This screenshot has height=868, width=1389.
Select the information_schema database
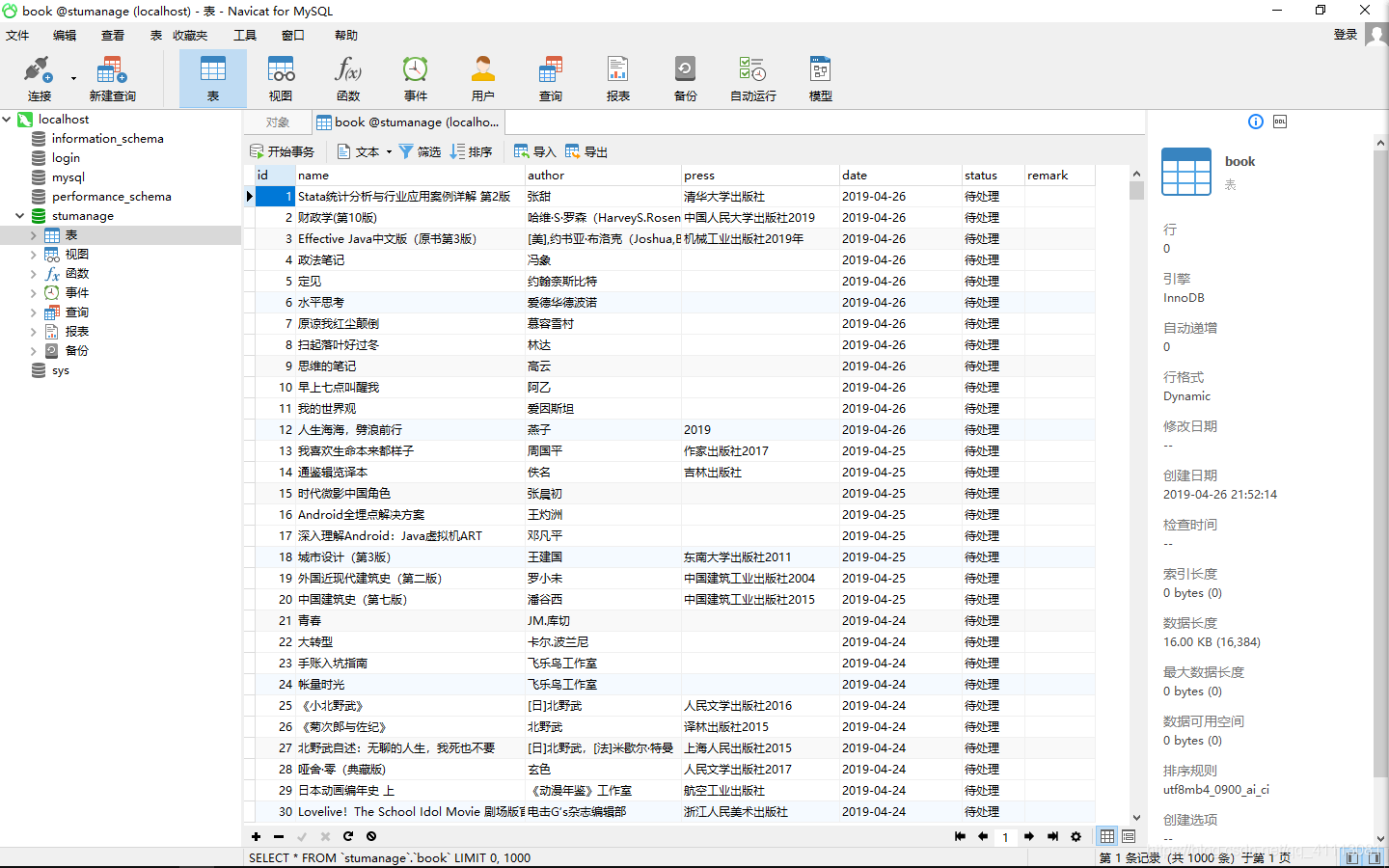pos(107,139)
